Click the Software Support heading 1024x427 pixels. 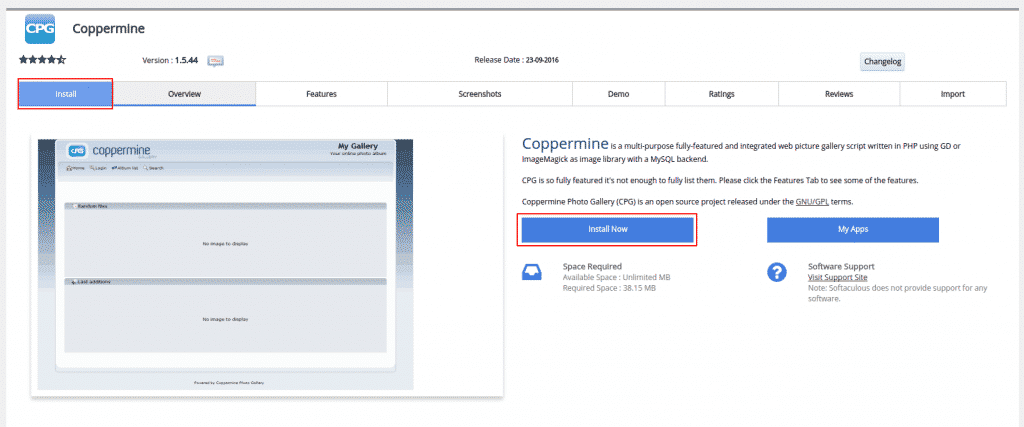(x=841, y=266)
